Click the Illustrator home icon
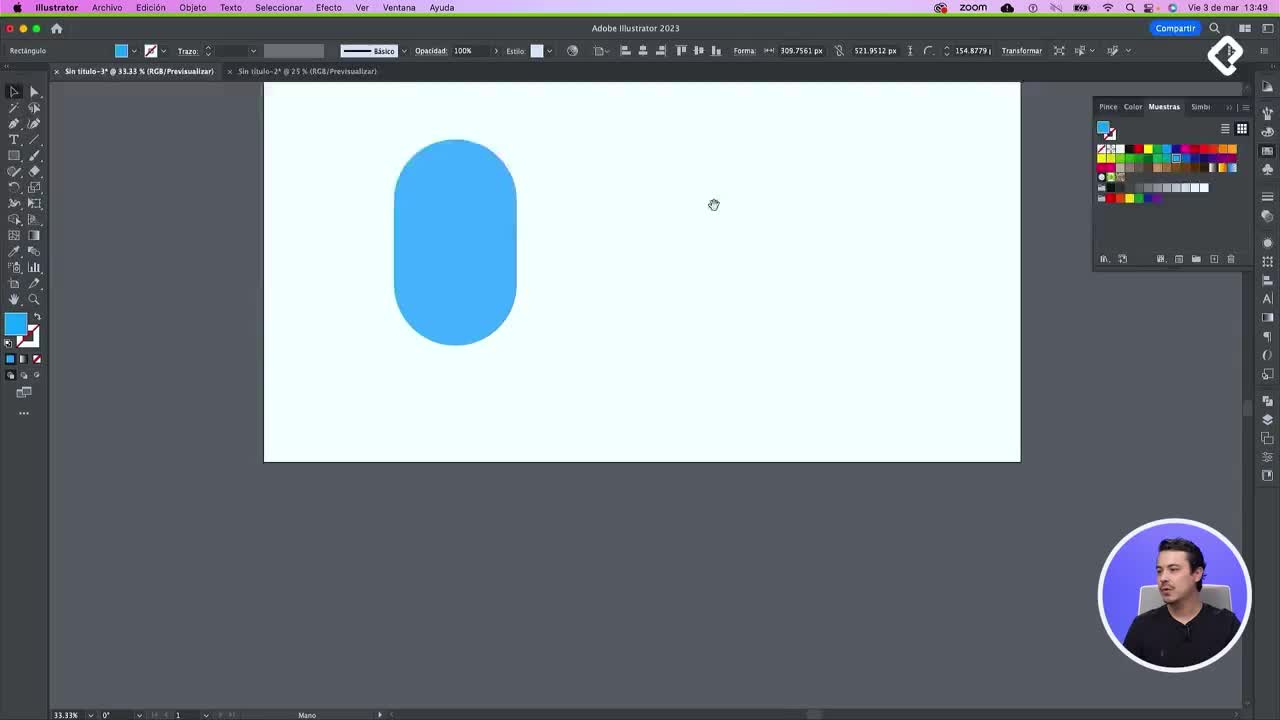Screen dimensions: 1280x720 coord(57,28)
